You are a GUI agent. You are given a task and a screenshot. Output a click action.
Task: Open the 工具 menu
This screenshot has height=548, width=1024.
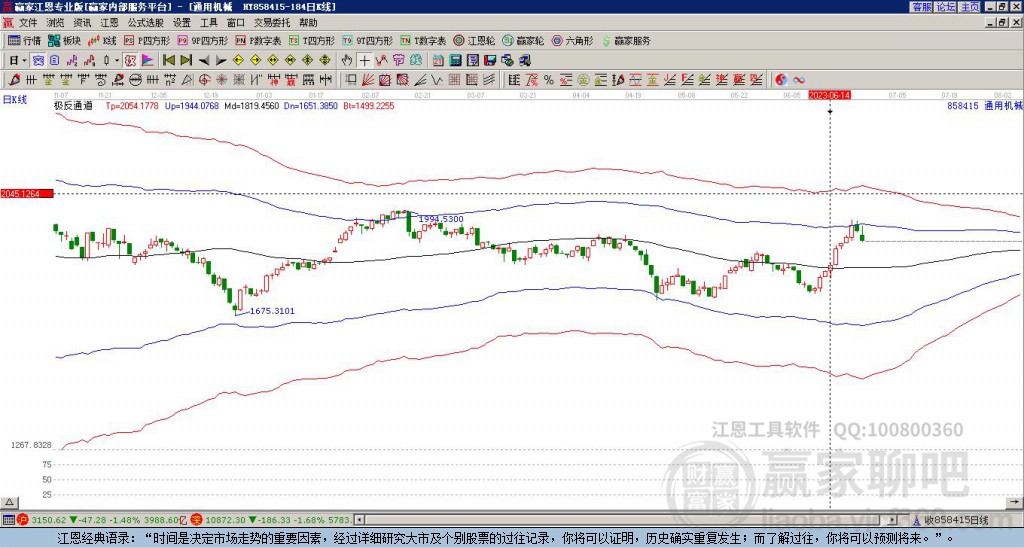pyautogui.click(x=208, y=23)
